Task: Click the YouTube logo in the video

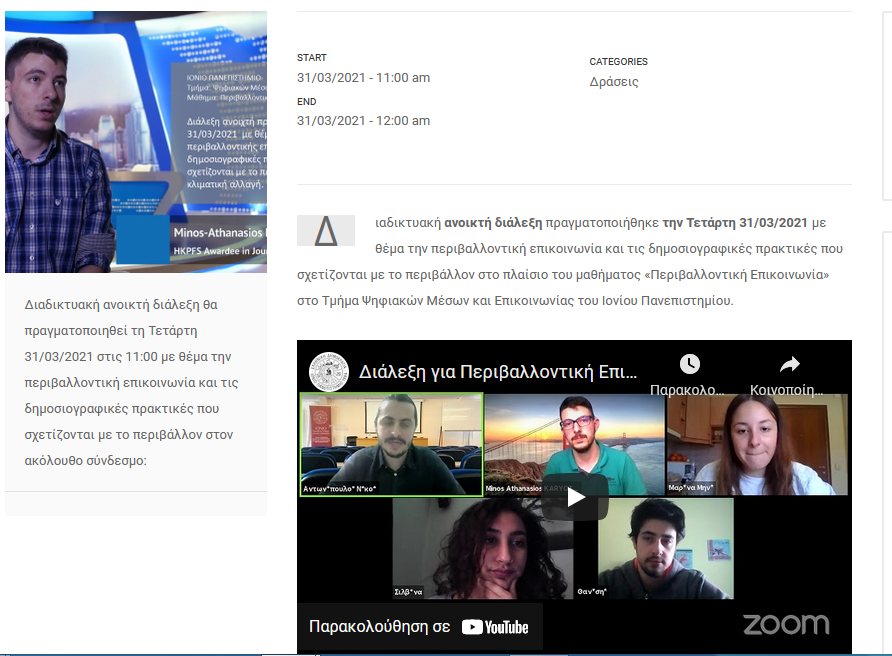Action: point(495,627)
